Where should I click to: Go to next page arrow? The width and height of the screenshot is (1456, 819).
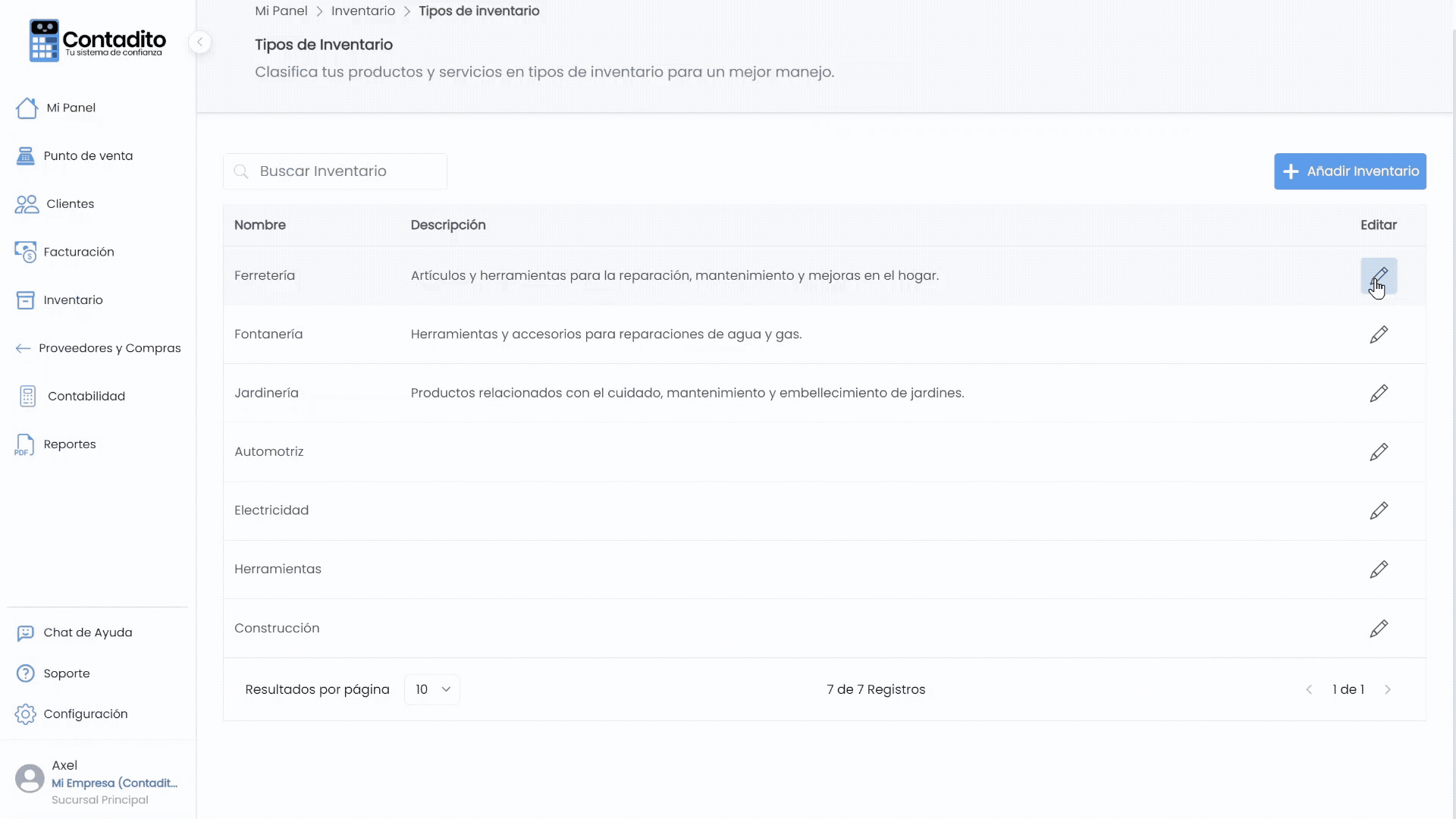tap(1388, 689)
